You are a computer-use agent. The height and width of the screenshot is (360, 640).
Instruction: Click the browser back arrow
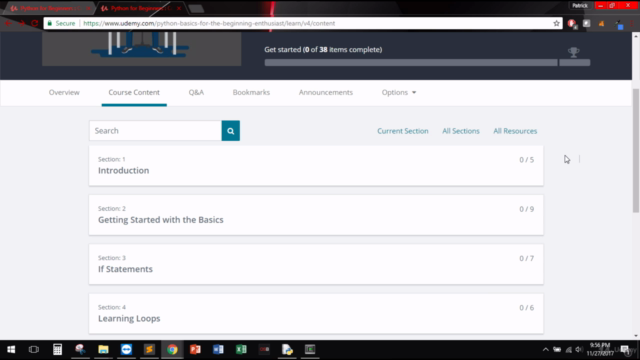pyautogui.click(x=8, y=23)
